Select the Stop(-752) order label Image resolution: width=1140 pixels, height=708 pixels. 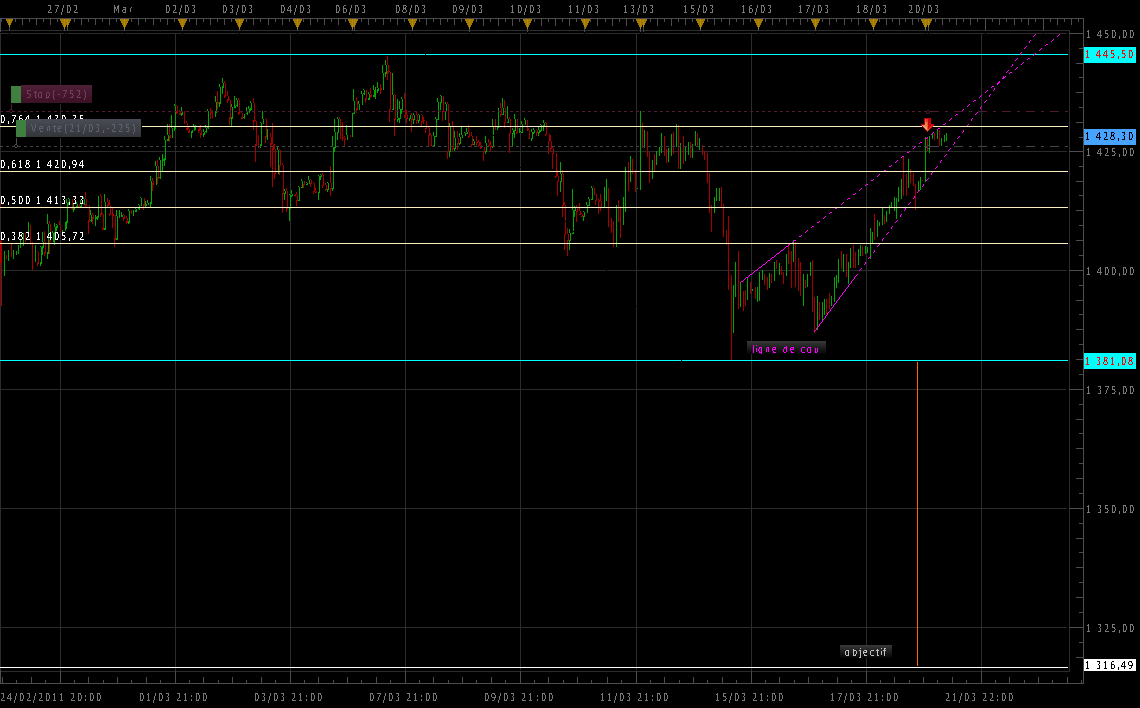[x=57, y=94]
